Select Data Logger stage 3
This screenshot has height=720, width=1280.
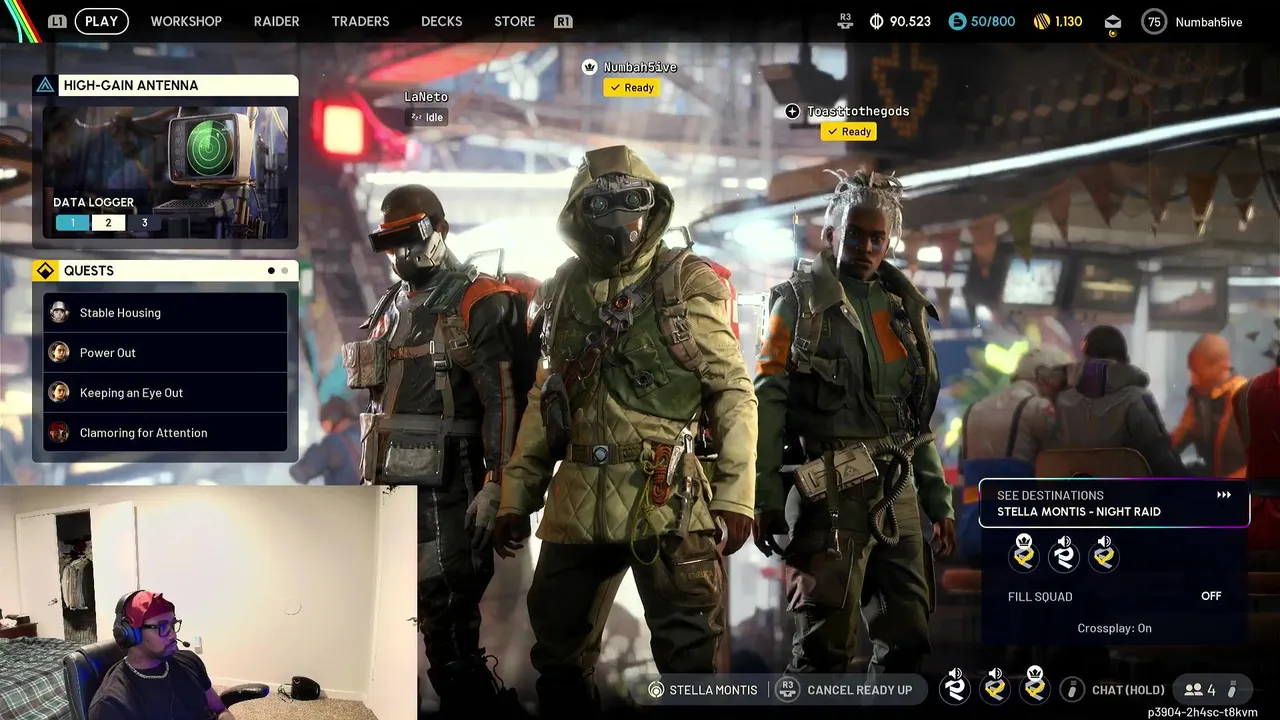(144, 223)
